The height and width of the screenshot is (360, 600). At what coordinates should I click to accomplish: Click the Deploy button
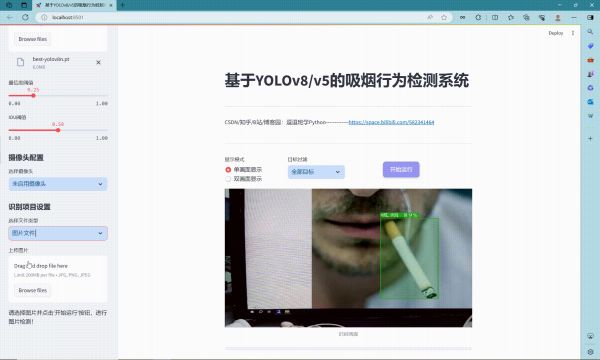point(556,33)
